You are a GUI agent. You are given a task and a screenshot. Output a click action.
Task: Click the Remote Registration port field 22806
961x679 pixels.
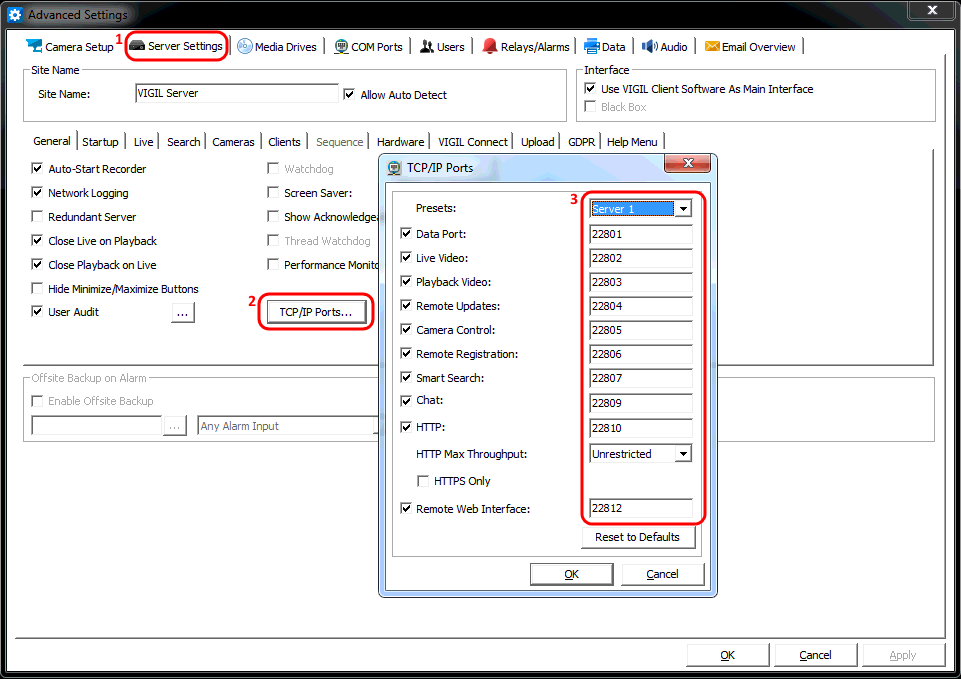pyautogui.click(x=640, y=354)
